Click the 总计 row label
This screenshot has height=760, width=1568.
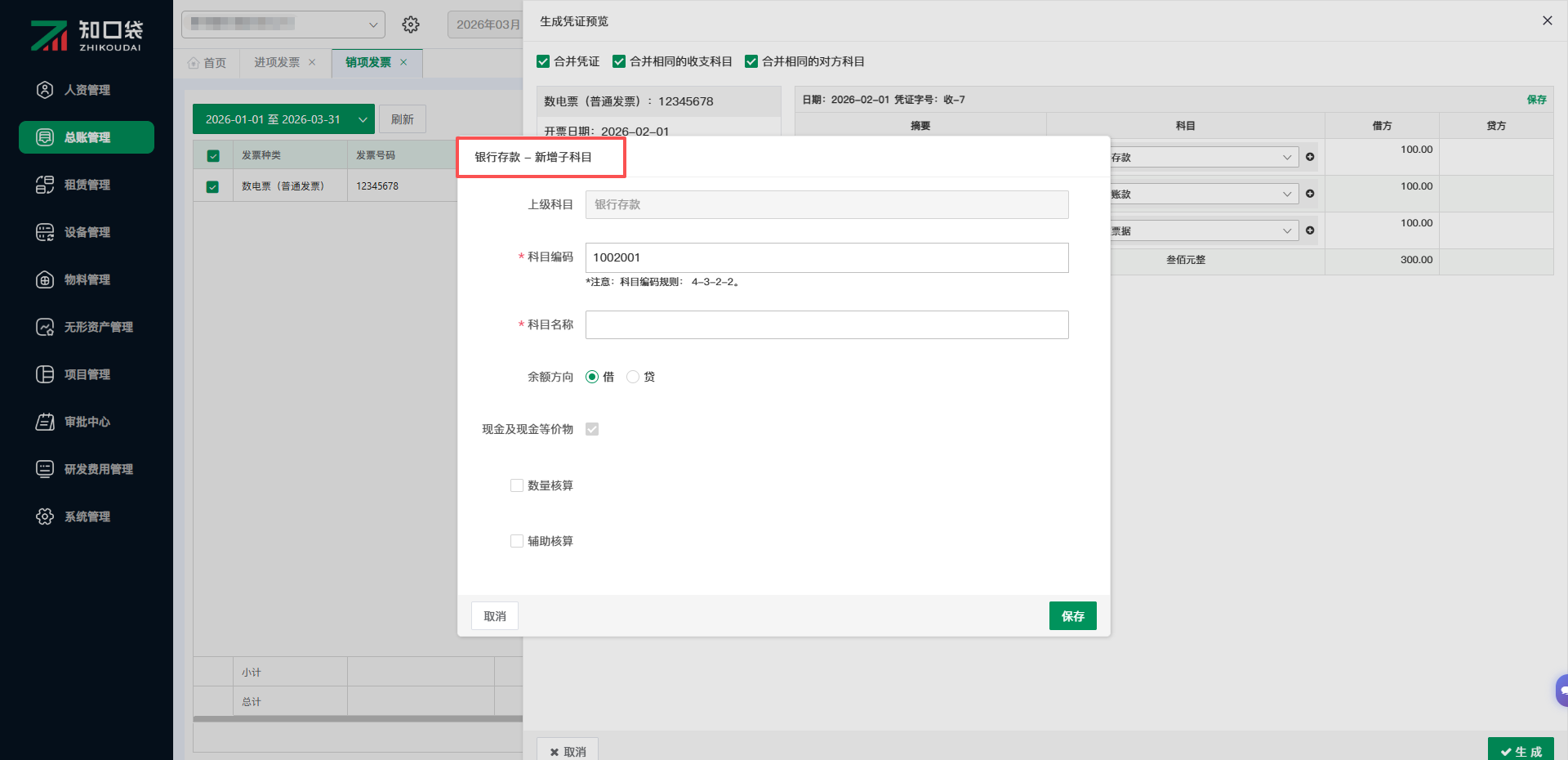tap(252, 702)
